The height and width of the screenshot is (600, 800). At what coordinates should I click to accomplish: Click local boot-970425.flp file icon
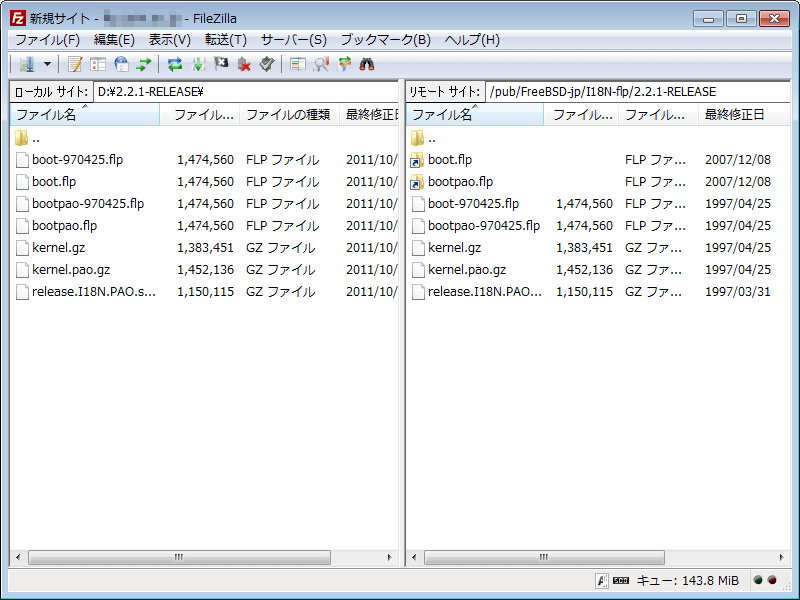pyautogui.click(x=22, y=160)
